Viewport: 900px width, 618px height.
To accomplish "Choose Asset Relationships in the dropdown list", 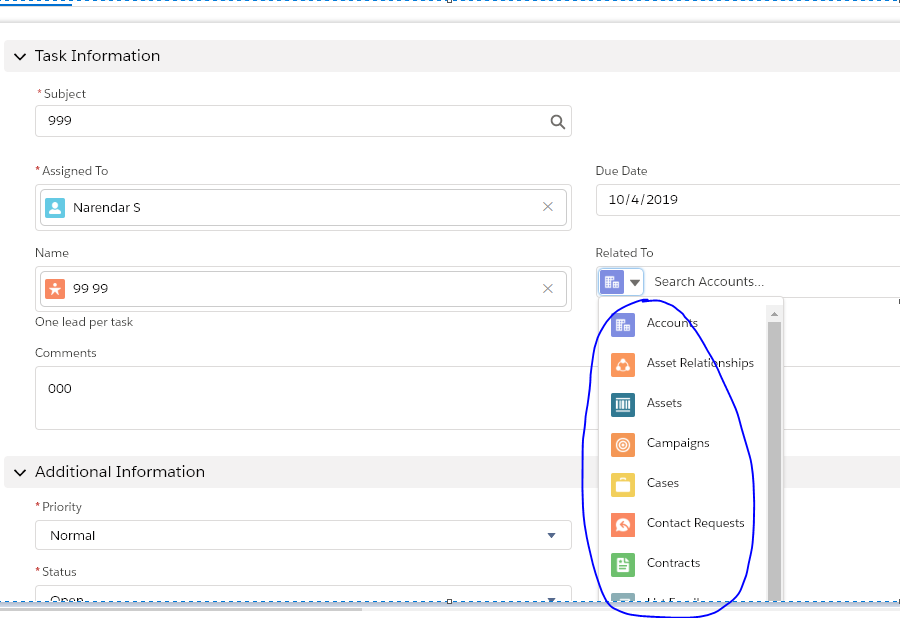I will tap(699, 363).
